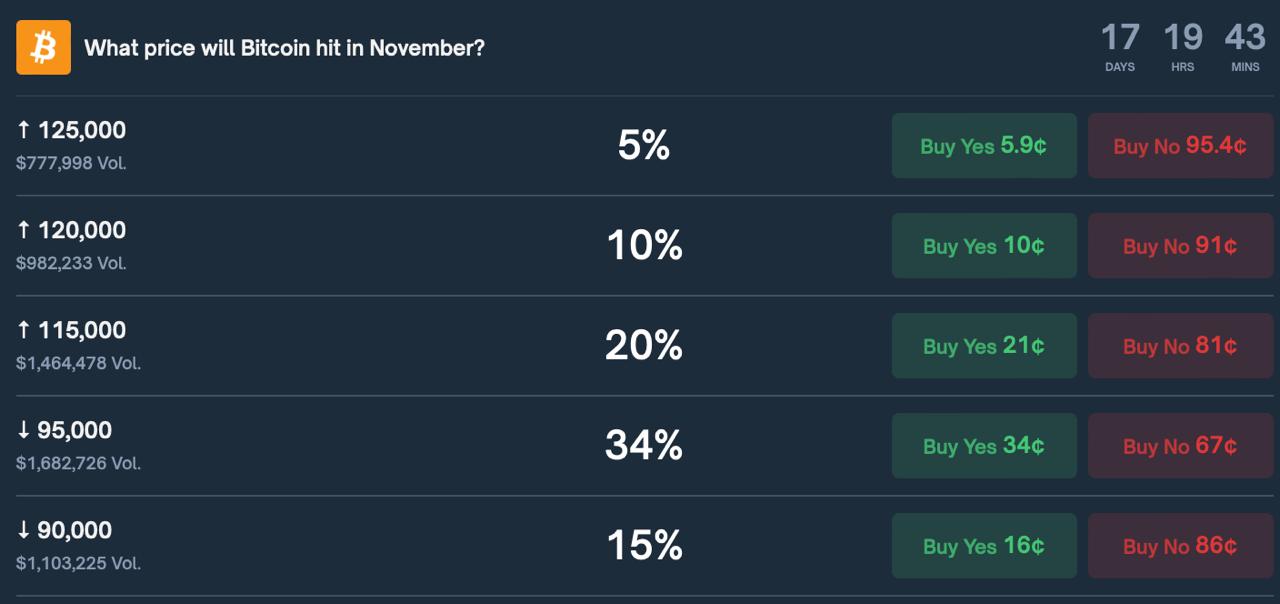1280x604 pixels.
Task: Choose Buy Yes 34¢ for 95,000
Action: 984,446
